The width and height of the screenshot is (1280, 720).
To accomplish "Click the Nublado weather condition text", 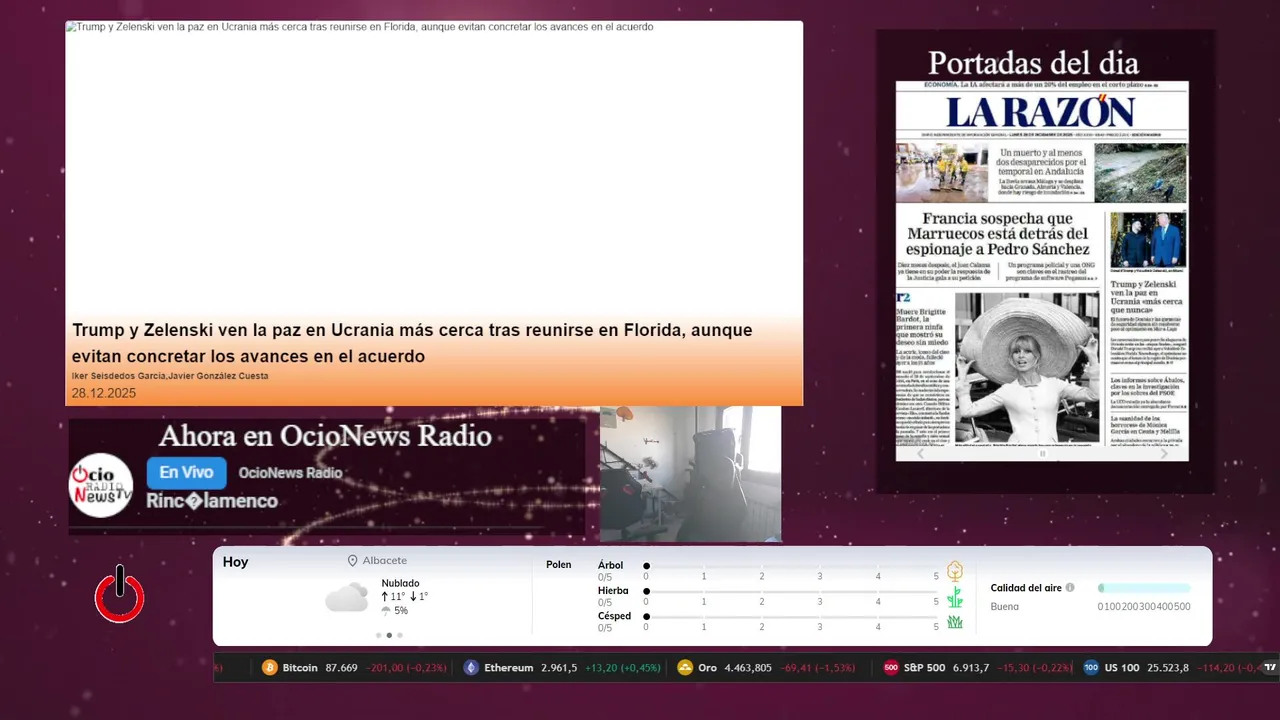I will (x=400, y=583).
